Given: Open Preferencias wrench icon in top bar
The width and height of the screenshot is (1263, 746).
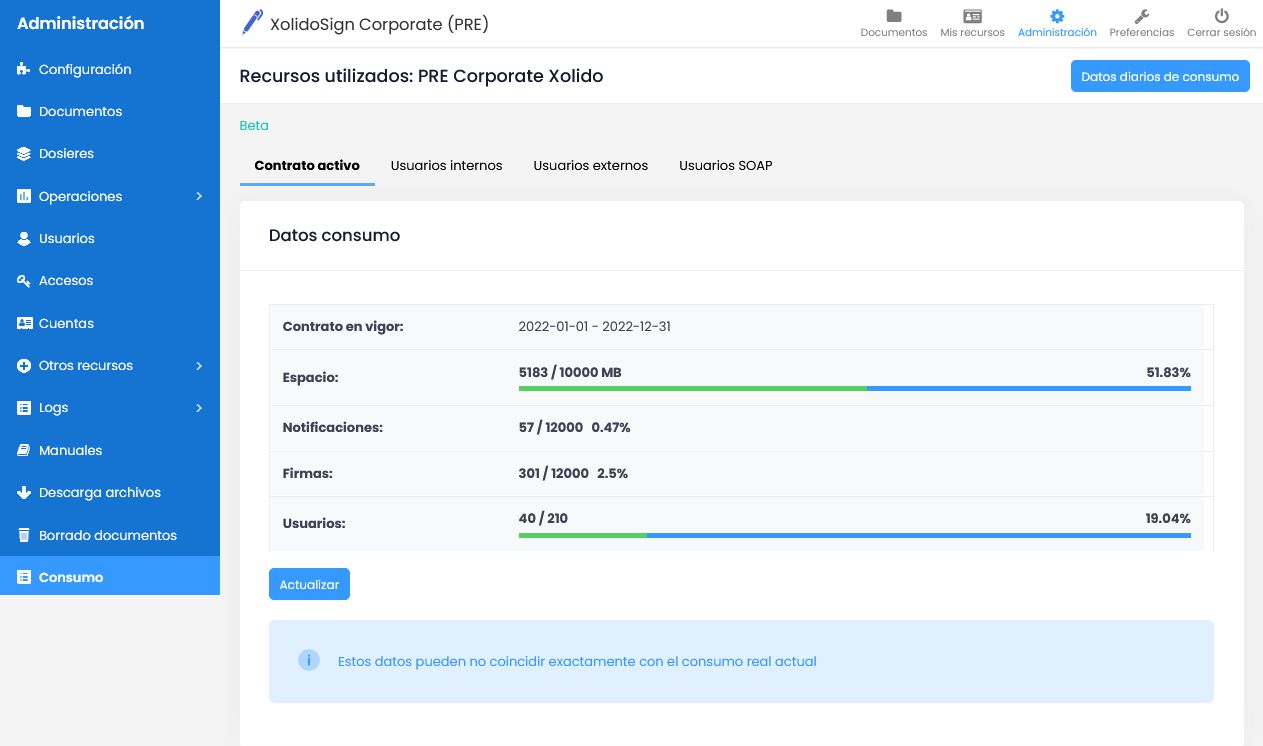Looking at the screenshot, I should [1142, 17].
